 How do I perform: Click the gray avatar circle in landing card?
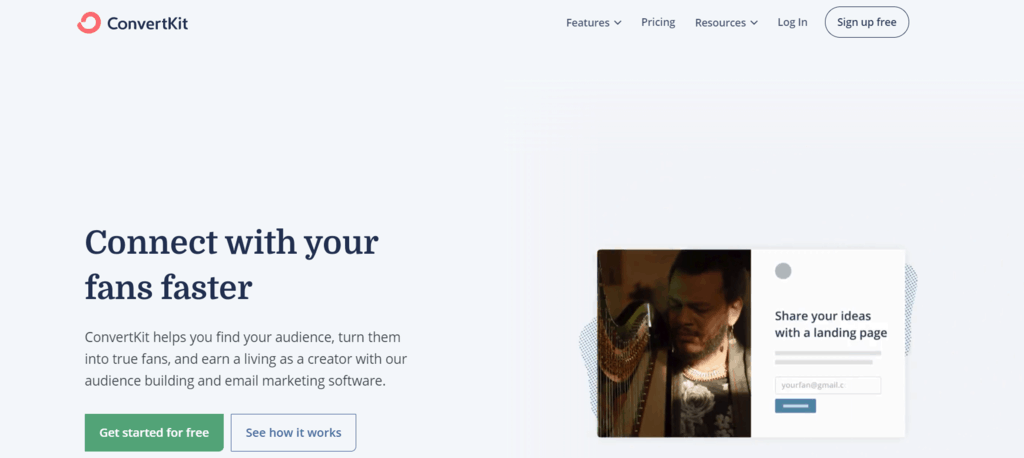tap(783, 271)
